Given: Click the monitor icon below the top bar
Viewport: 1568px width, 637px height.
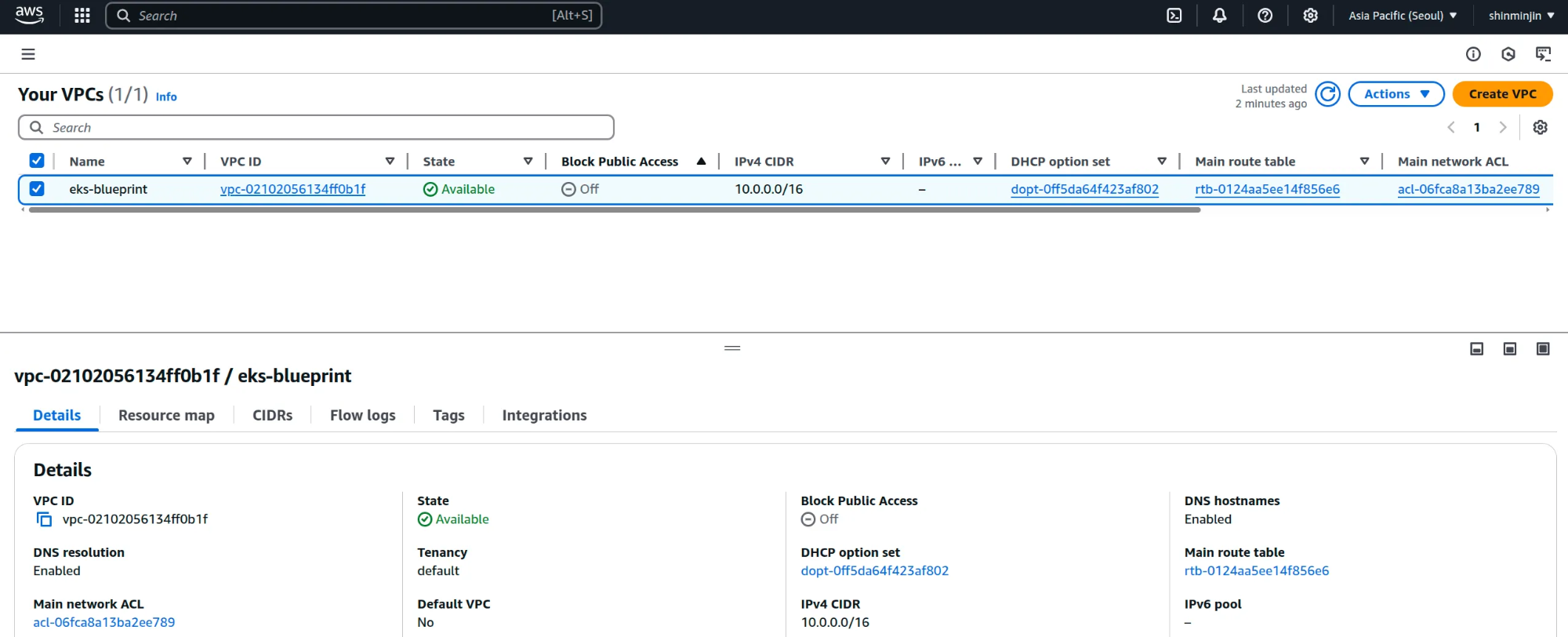Looking at the screenshot, I should (1543, 54).
